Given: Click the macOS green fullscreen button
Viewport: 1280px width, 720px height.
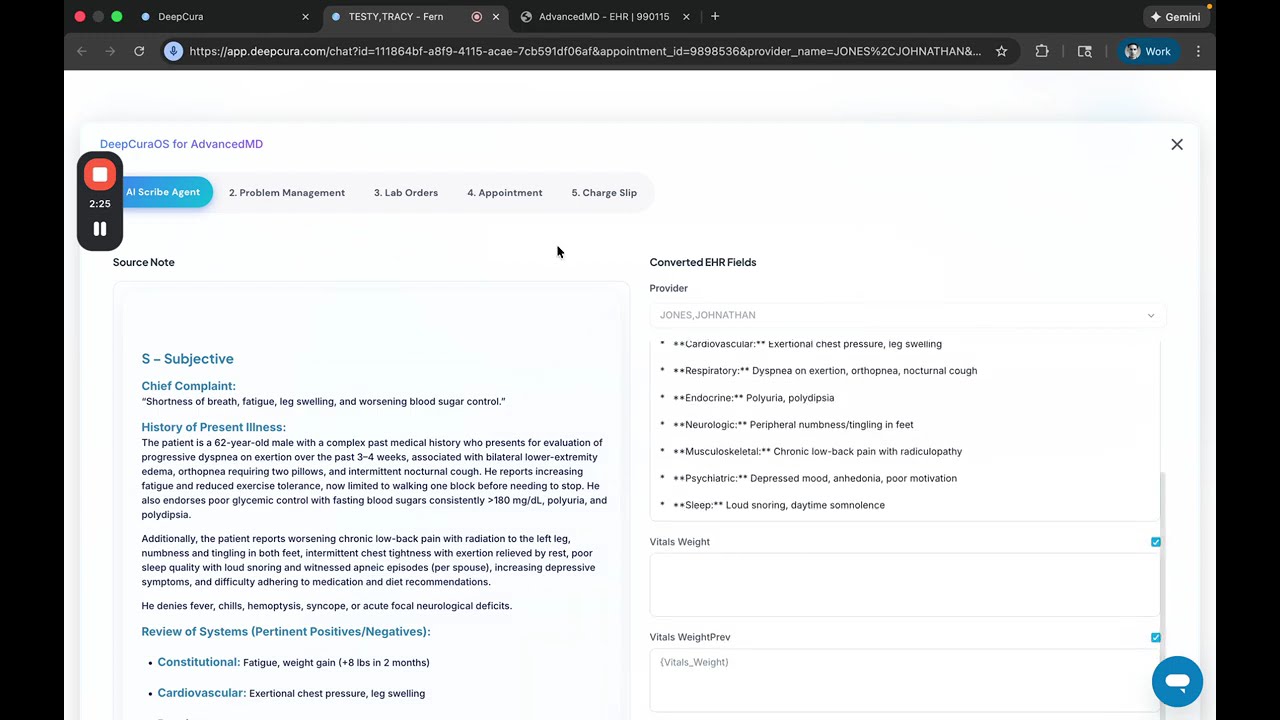Looking at the screenshot, I should coord(117,17).
